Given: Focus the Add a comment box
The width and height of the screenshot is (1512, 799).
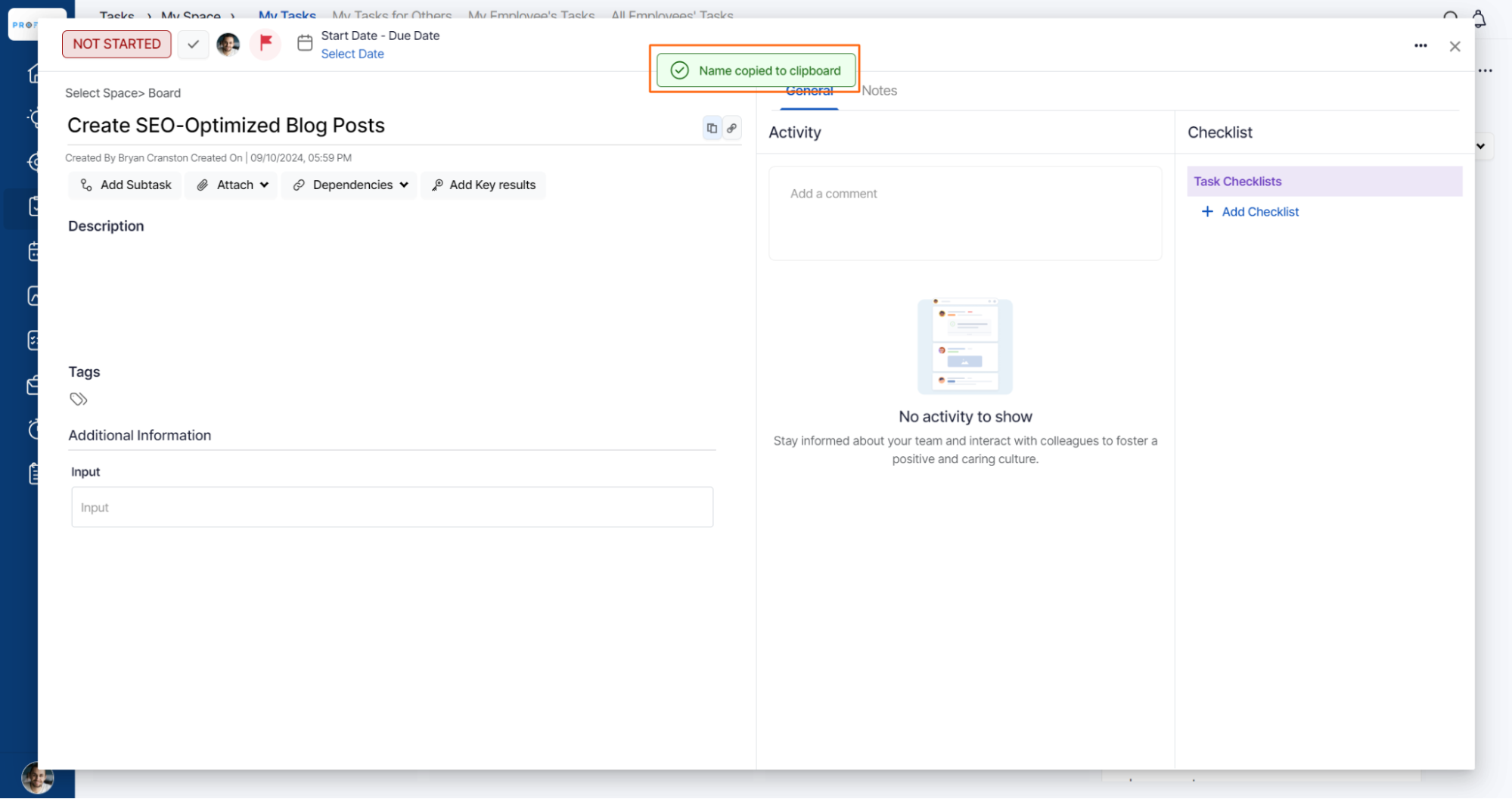Looking at the screenshot, I should (x=964, y=213).
